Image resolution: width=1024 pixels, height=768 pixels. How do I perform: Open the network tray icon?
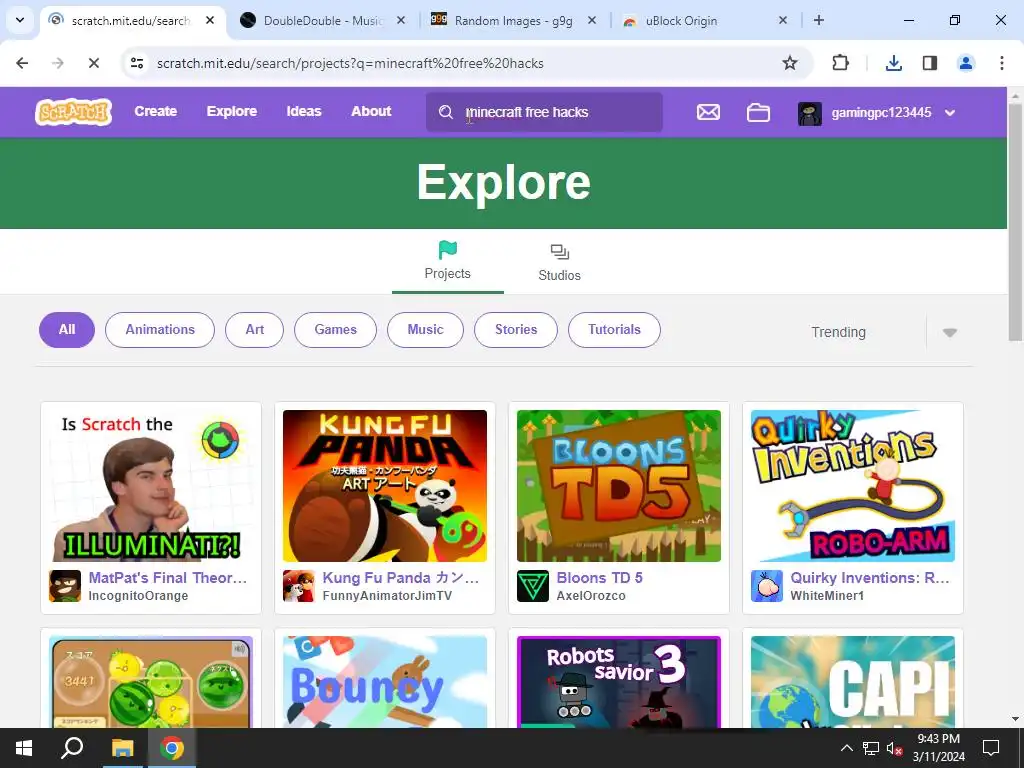[x=871, y=748]
